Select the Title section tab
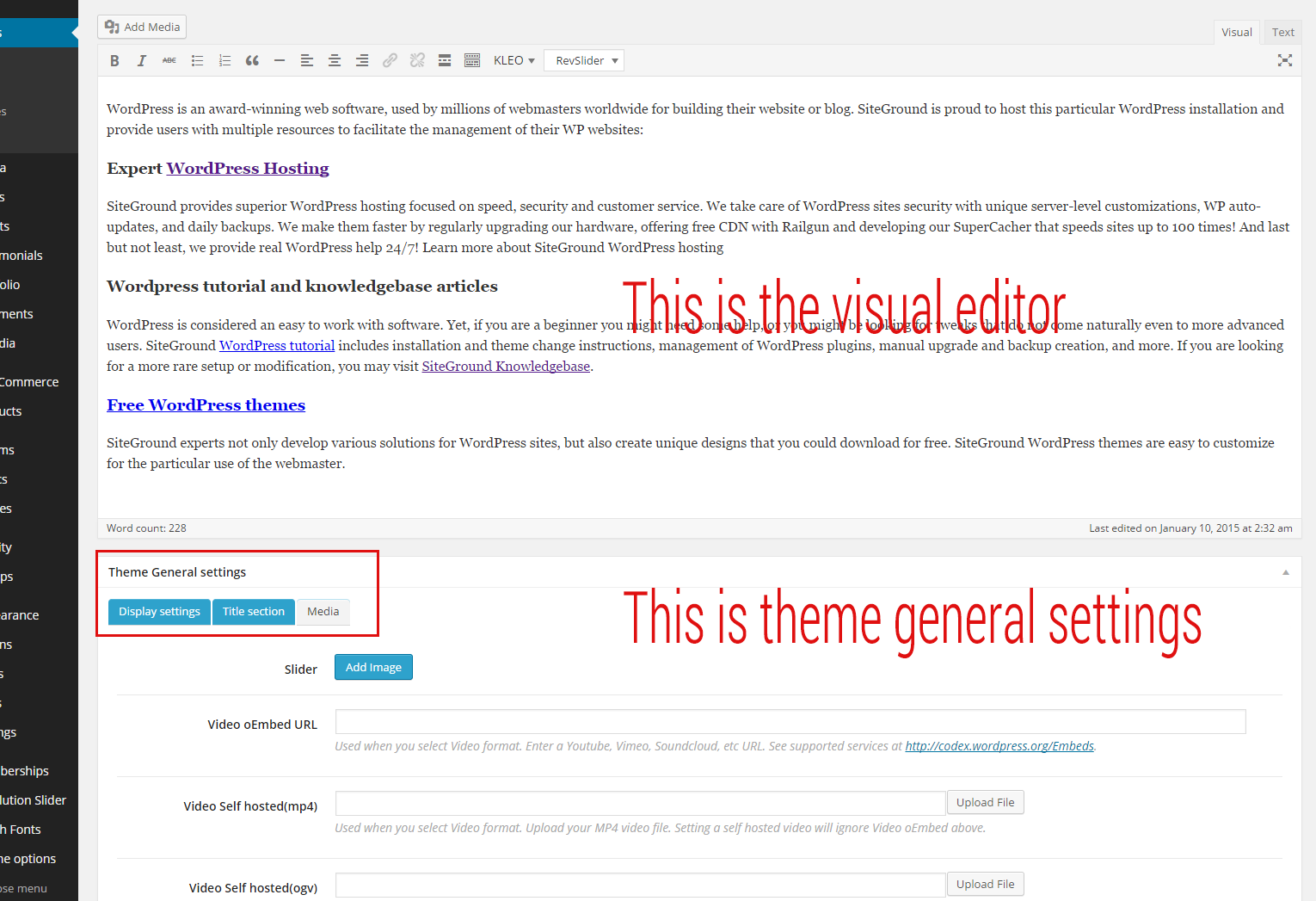 tap(253, 612)
